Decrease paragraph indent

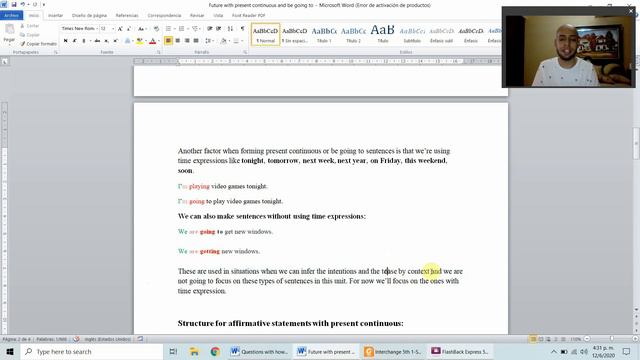pos(210,29)
